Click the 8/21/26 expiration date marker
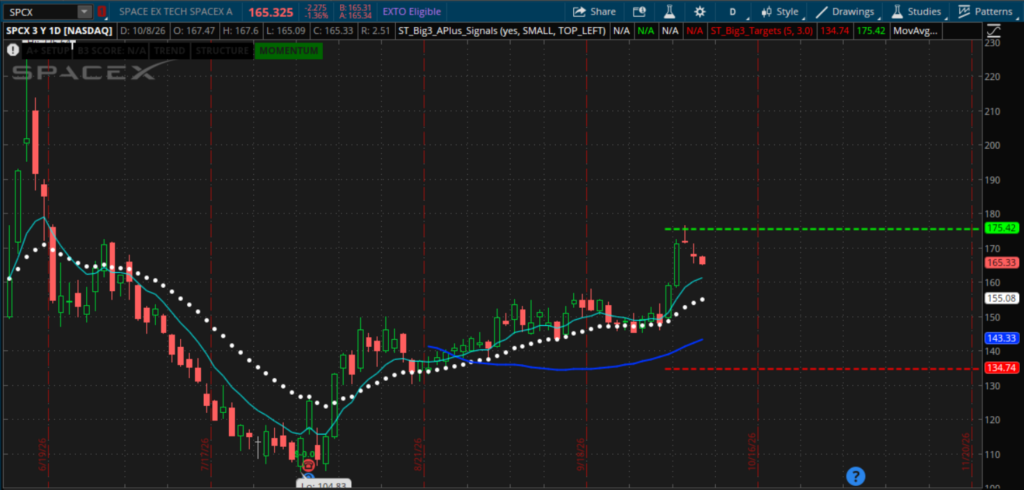The image size is (1024, 490). click(419, 456)
